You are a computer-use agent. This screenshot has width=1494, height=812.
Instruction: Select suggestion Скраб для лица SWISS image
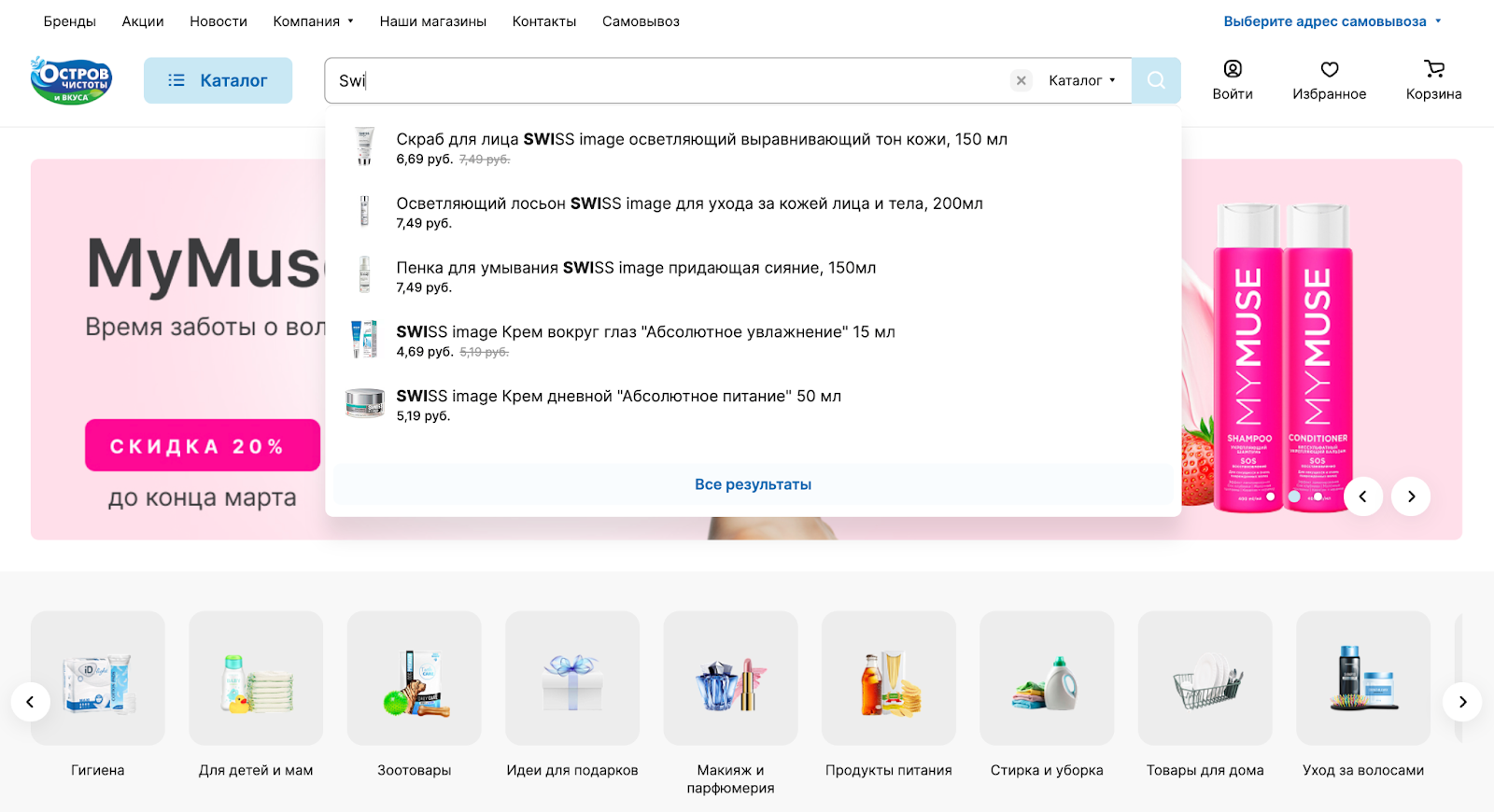(x=701, y=139)
